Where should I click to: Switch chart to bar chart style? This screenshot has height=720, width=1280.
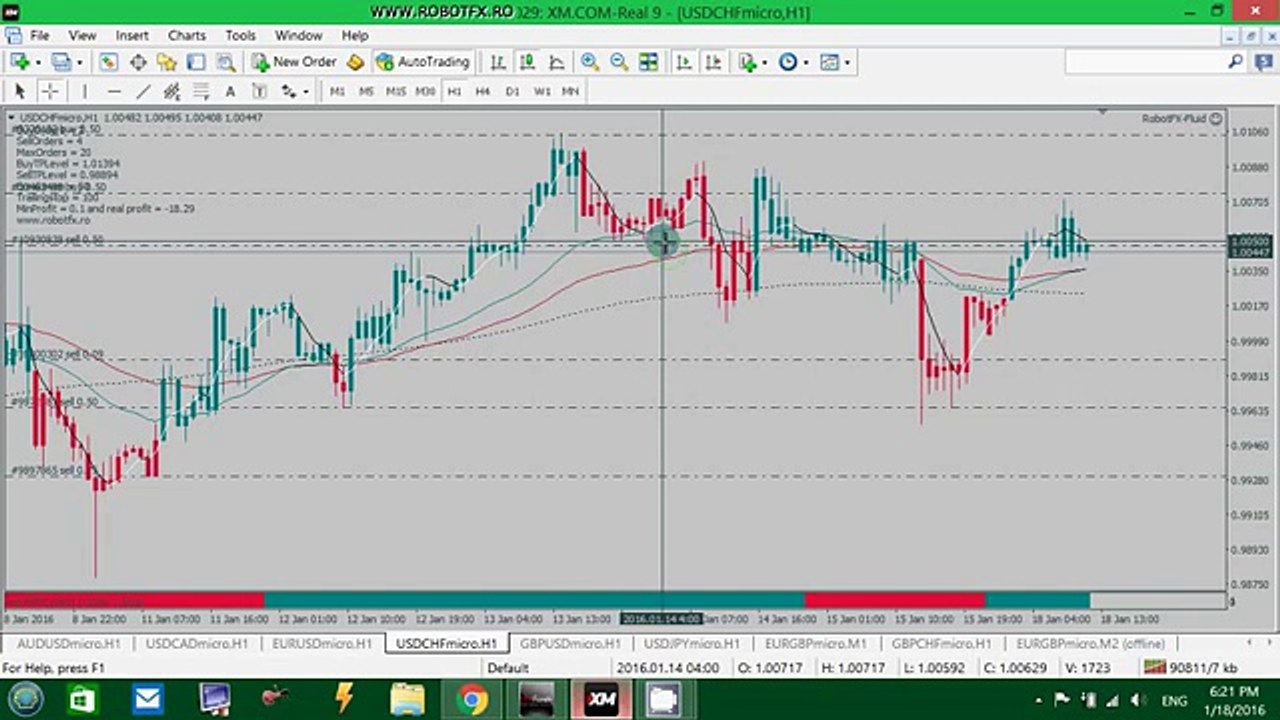(x=498, y=62)
